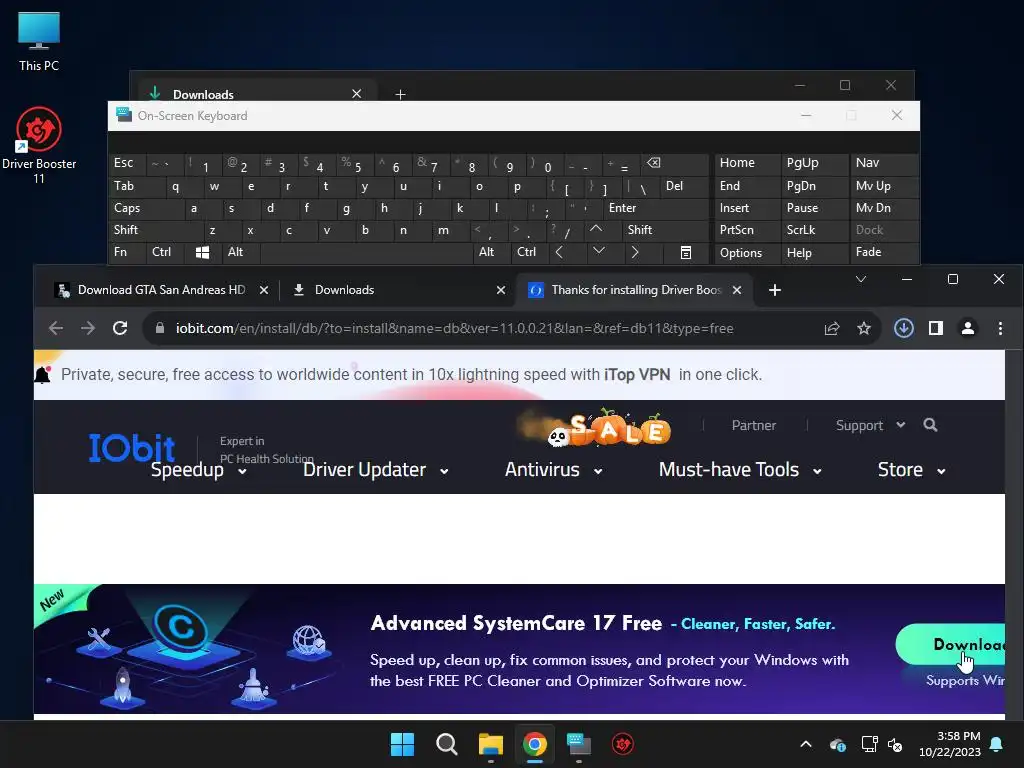Click the up arrow key on keyboard
Screen dimensions: 1024x768
(x=596, y=230)
